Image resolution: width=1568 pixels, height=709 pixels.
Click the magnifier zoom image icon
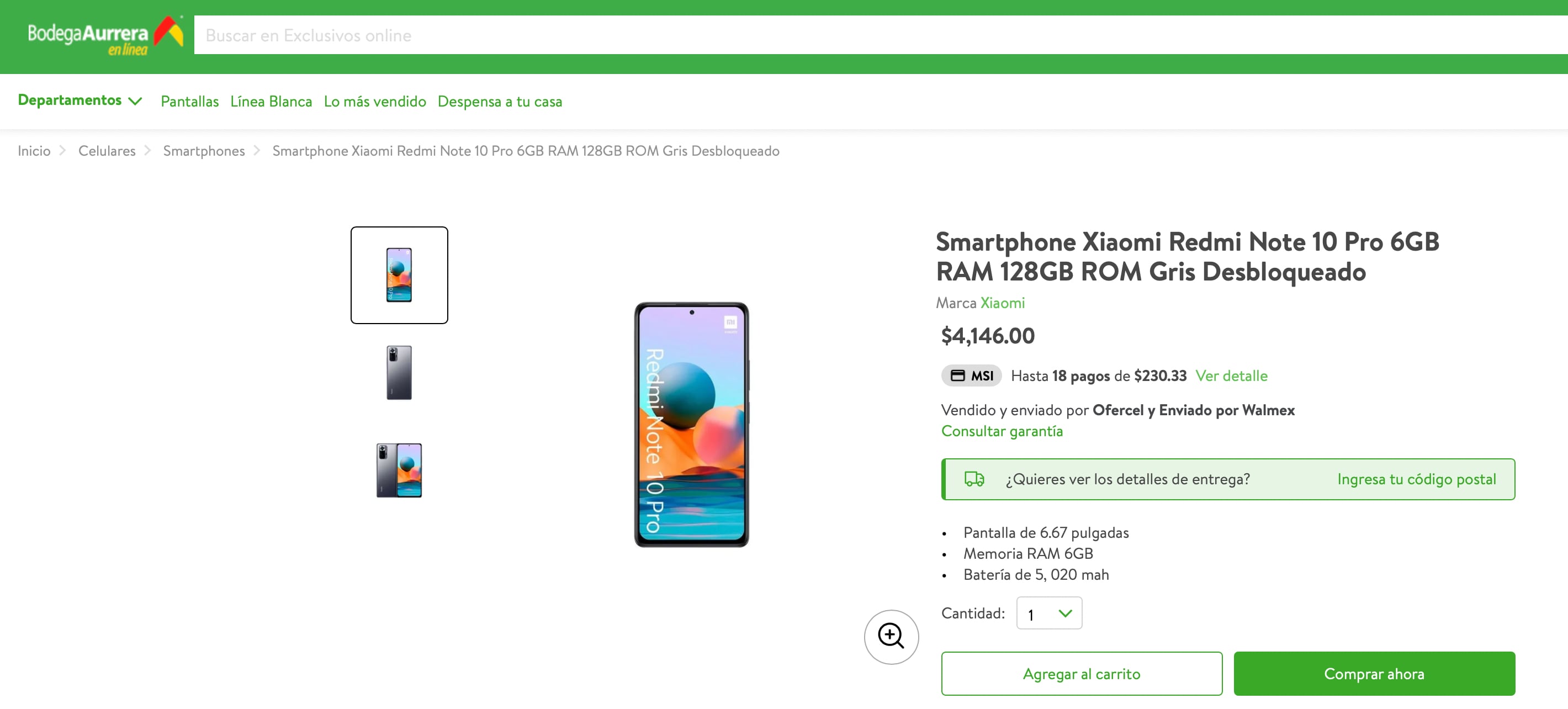pos(891,637)
